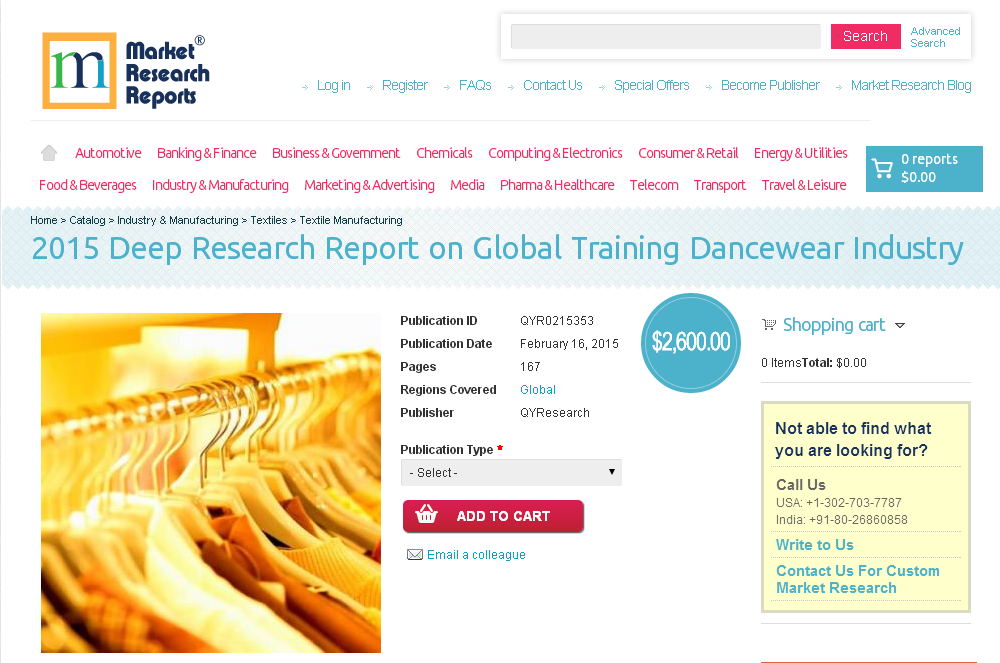This screenshot has width=1000, height=663.
Task: Navigate to the Textiles breadcrumb
Action: pyautogui.click(x=268, y=220)
